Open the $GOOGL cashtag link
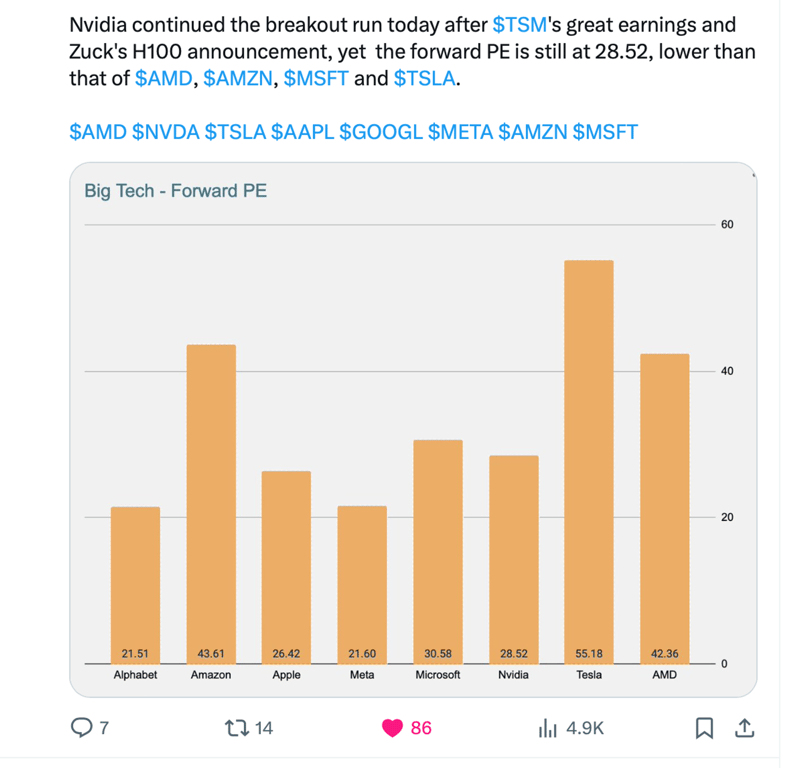Viewport: 809px width, 768px height. [x=381, y=132]
